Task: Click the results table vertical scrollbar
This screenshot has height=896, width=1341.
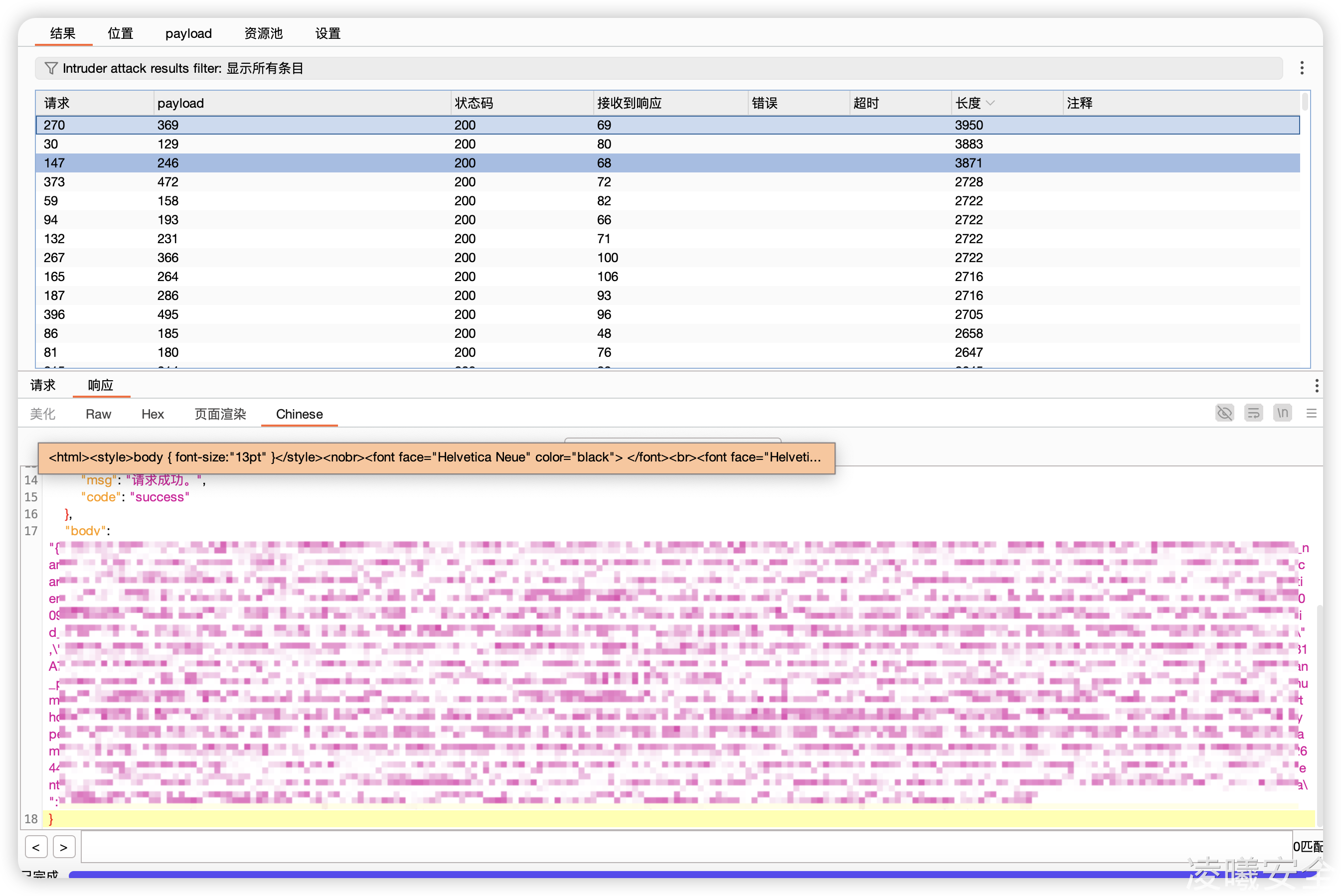Action: tap(1305, 103)
